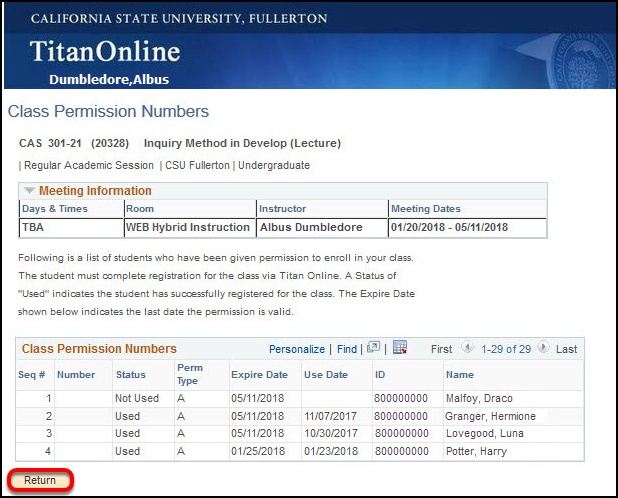This screenshot has width=618, height=498.
Task: Click use date 10/30/2017
Action: click(x=331, y=433)
